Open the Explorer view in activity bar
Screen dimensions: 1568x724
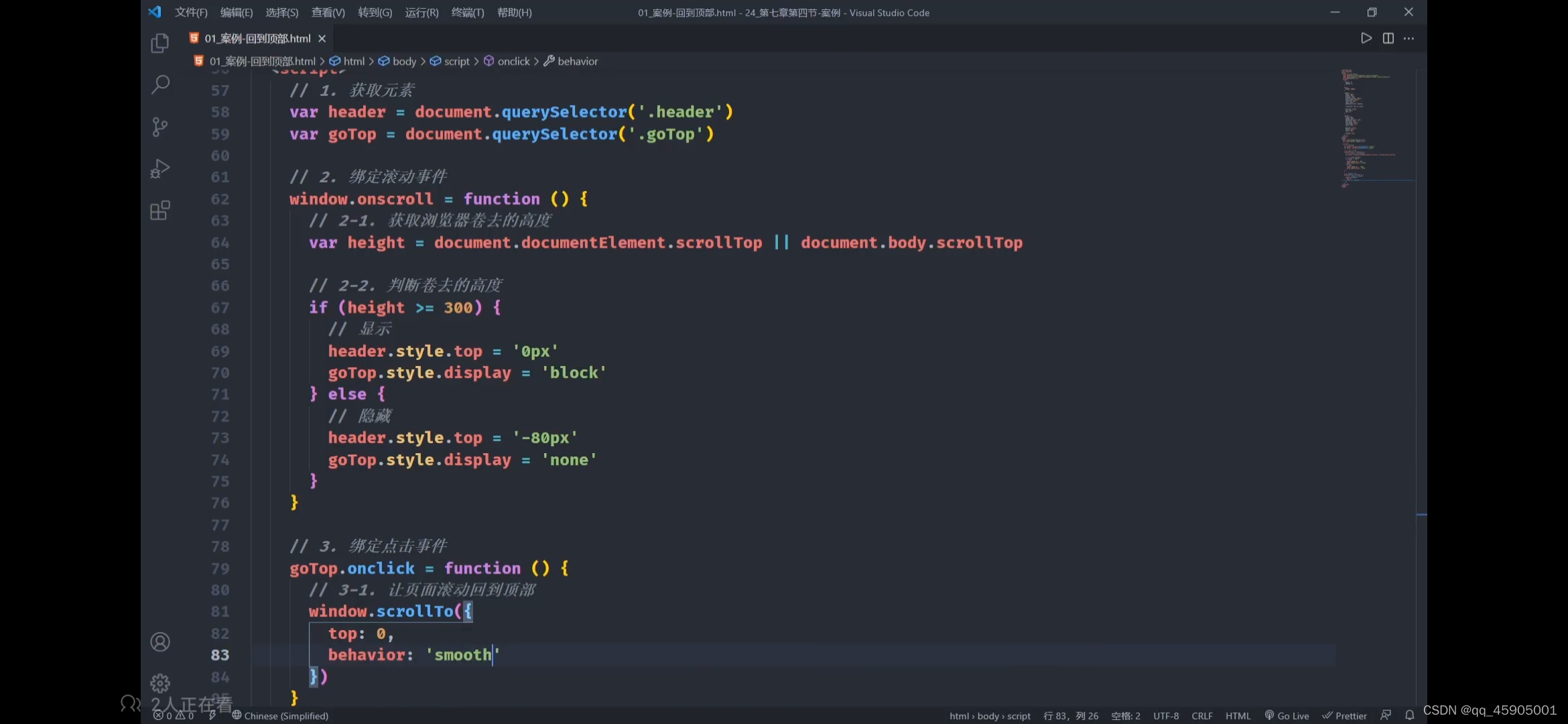click(159, 44)
